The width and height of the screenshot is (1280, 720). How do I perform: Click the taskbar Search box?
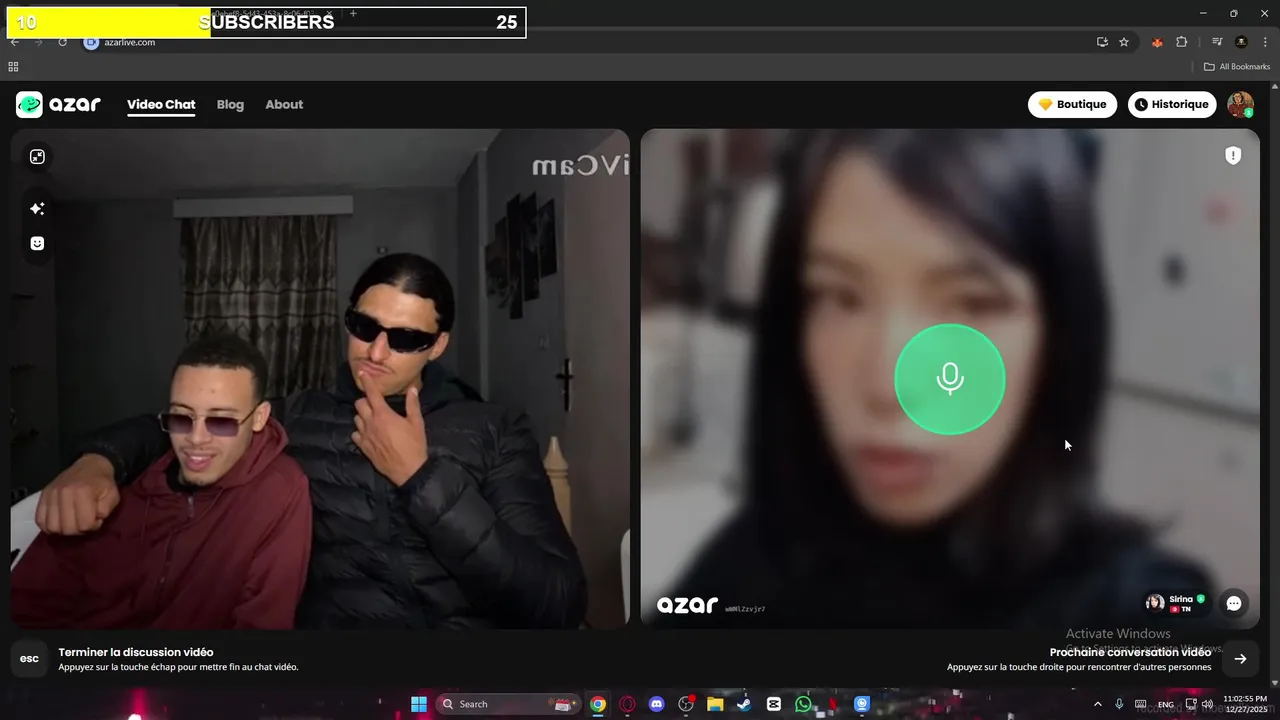click(x=508, y=704)
